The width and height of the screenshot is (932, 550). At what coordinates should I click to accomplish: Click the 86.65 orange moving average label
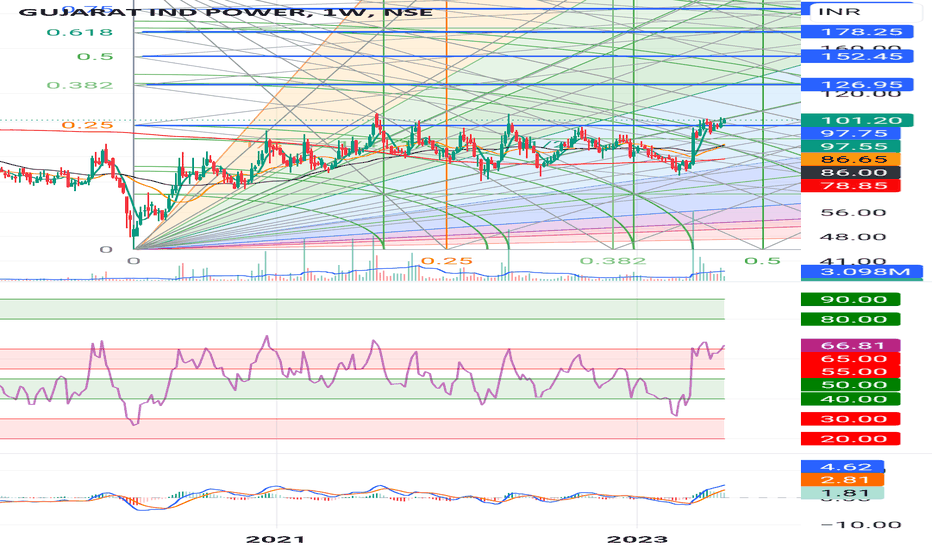(x=851, y=159)
